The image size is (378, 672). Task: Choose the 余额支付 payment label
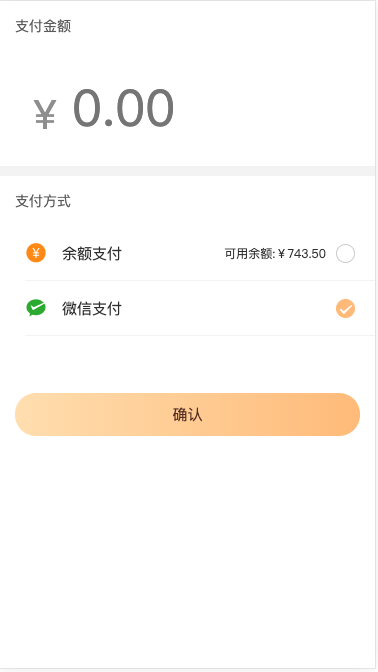click(92, 253)
